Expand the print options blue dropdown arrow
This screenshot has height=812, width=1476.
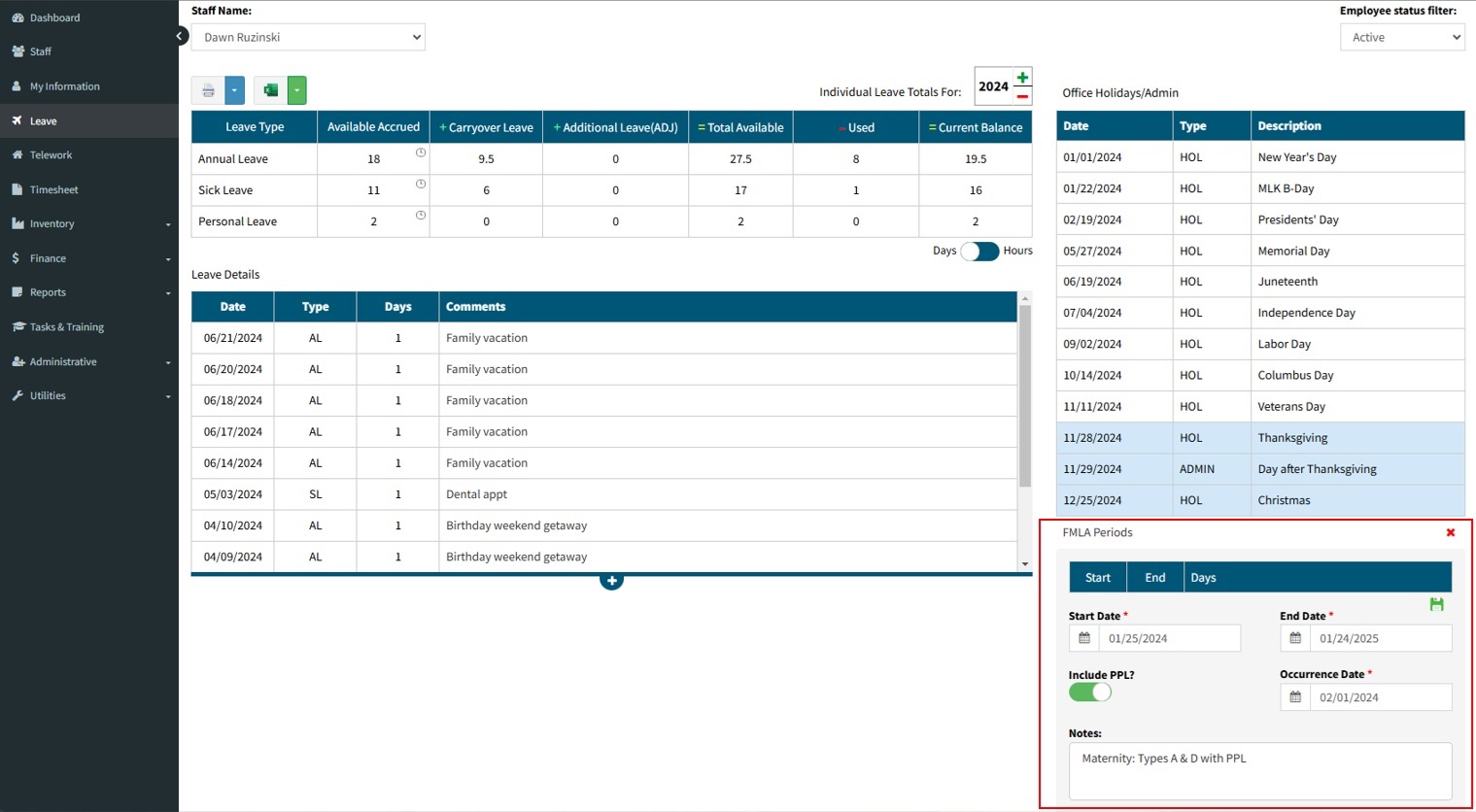(x=235, y=90)
